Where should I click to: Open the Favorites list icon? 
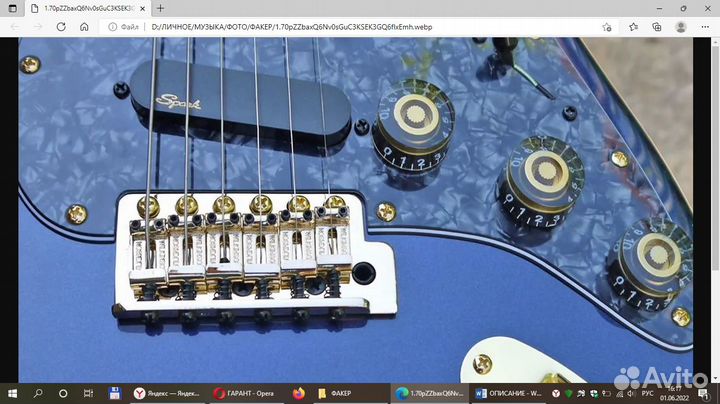point(635,27)
